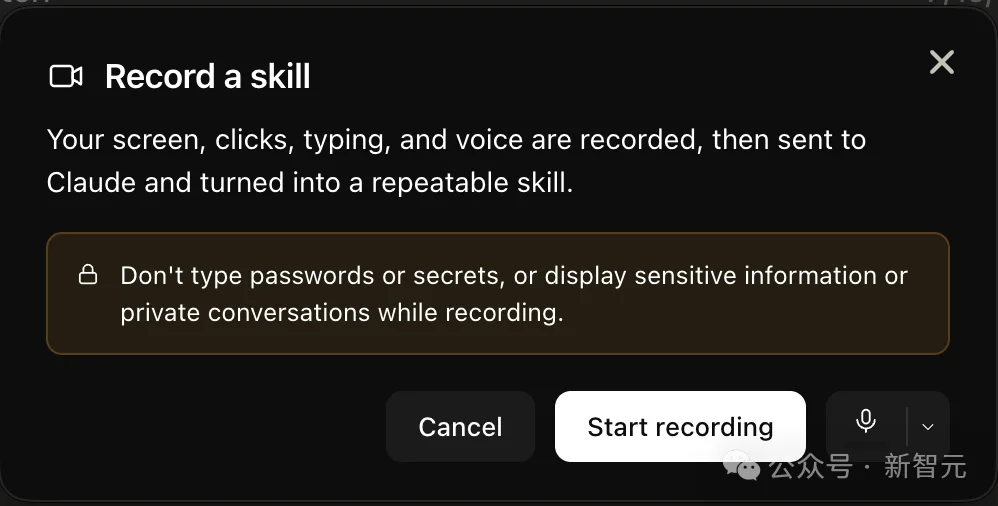This screenshot has height=506, width=998.
Task: Click the 公众号 · 新智元 watermark text
Action: coord(868,467)
